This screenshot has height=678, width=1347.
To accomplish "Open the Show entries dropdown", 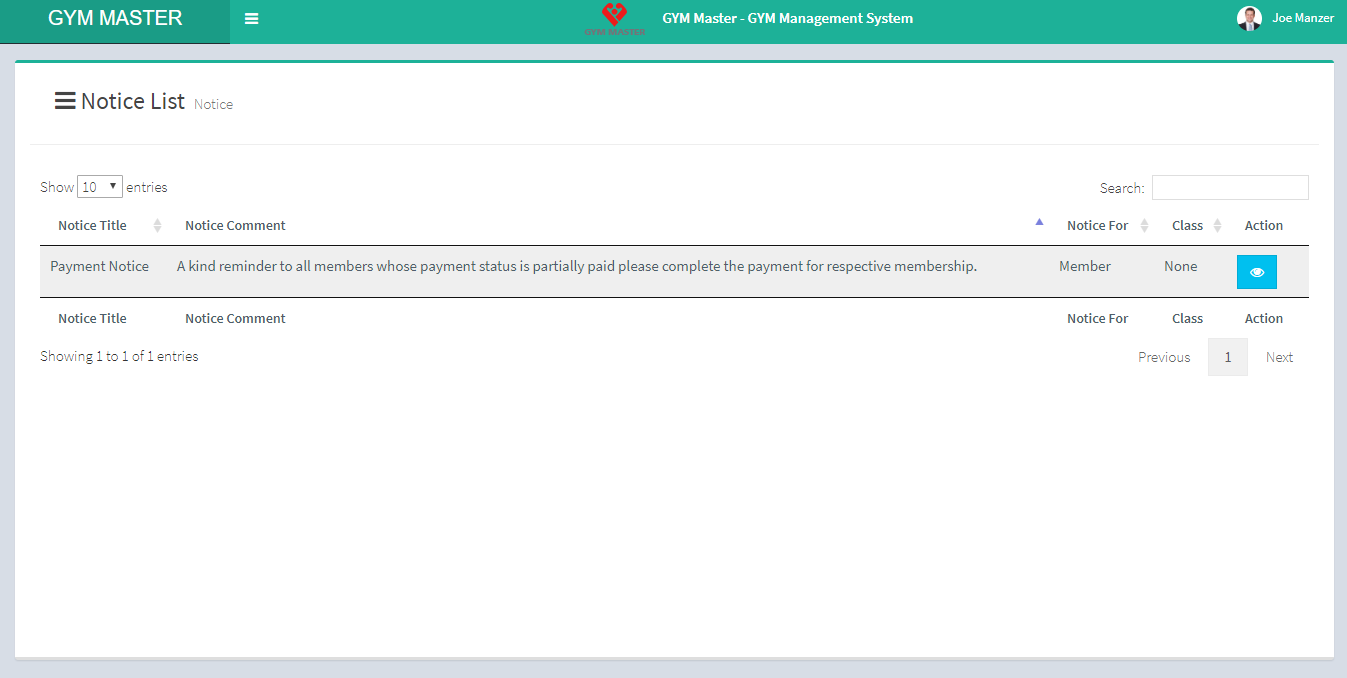I will click(x=100, y=187).
